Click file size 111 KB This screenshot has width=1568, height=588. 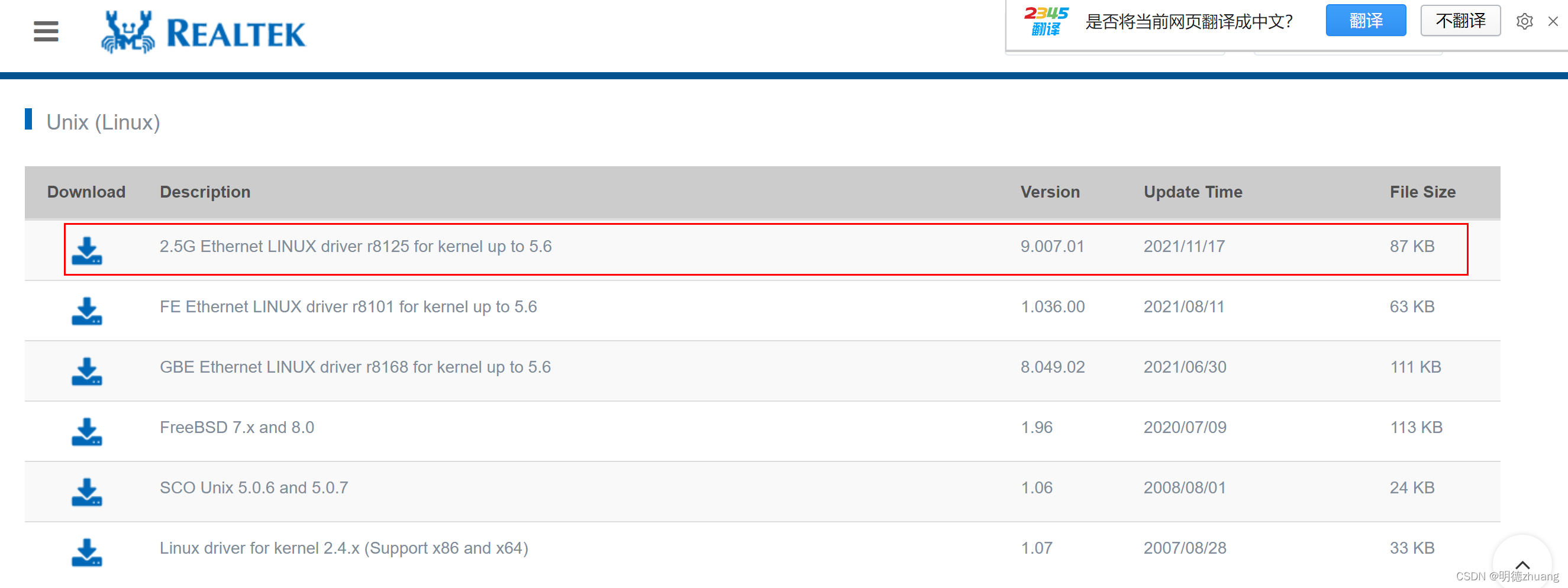(x=1415, y=366)
